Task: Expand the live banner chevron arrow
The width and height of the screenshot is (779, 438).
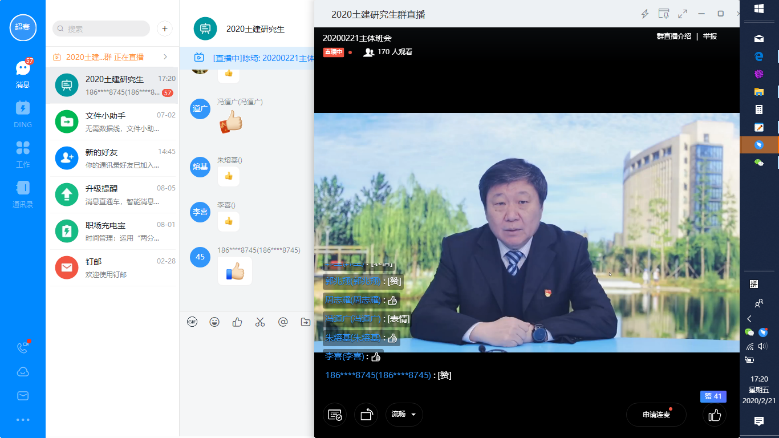Action: (x=165, y=57)
